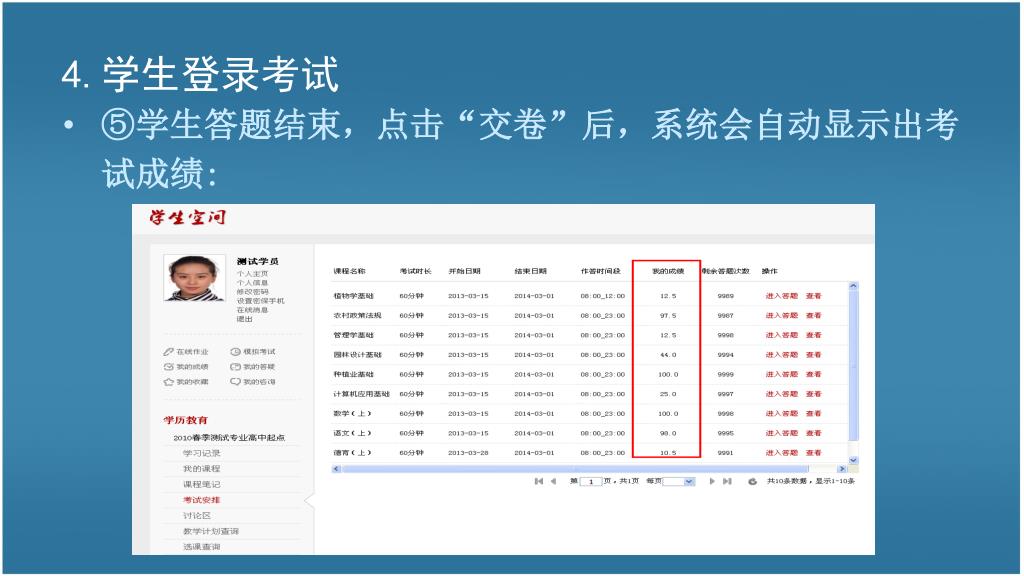Screen dimensions: 1024x576
Task: Click 进入答题 for 农村政策法规
Action: [782, 315]
